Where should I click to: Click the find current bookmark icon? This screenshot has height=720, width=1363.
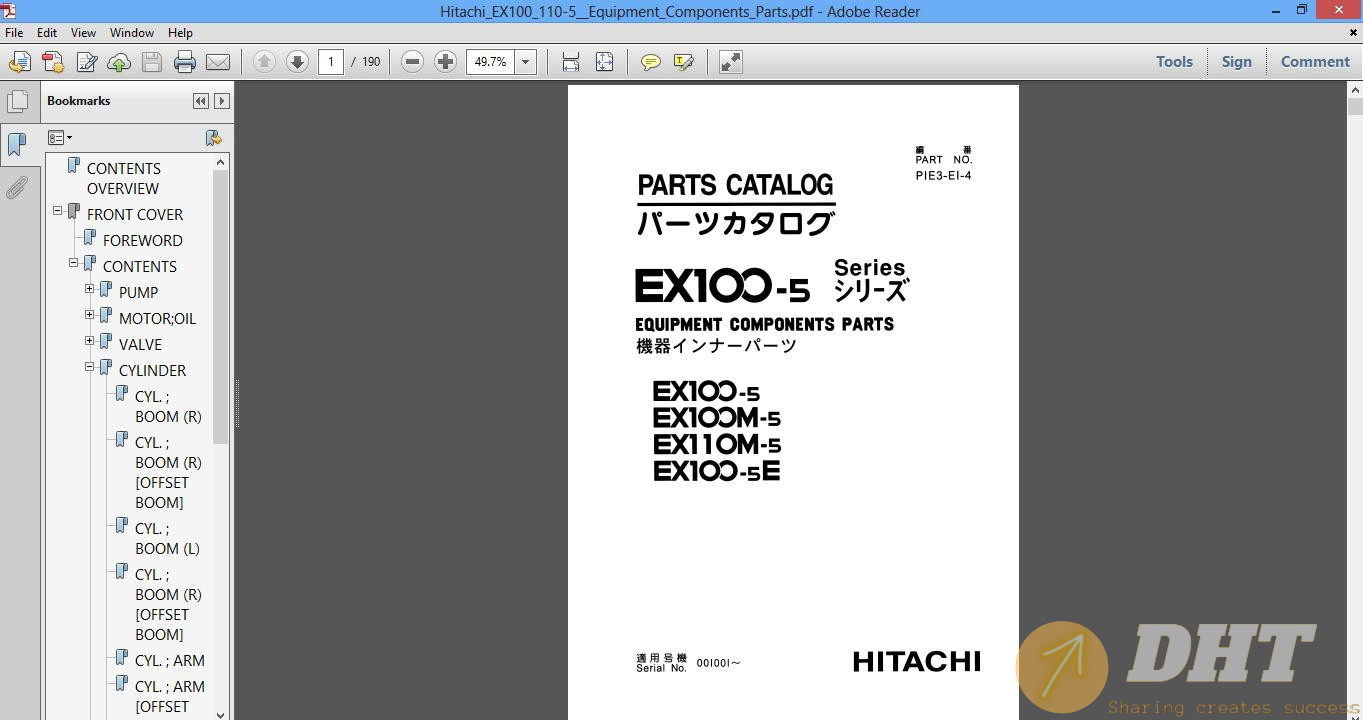pos(213,138)
